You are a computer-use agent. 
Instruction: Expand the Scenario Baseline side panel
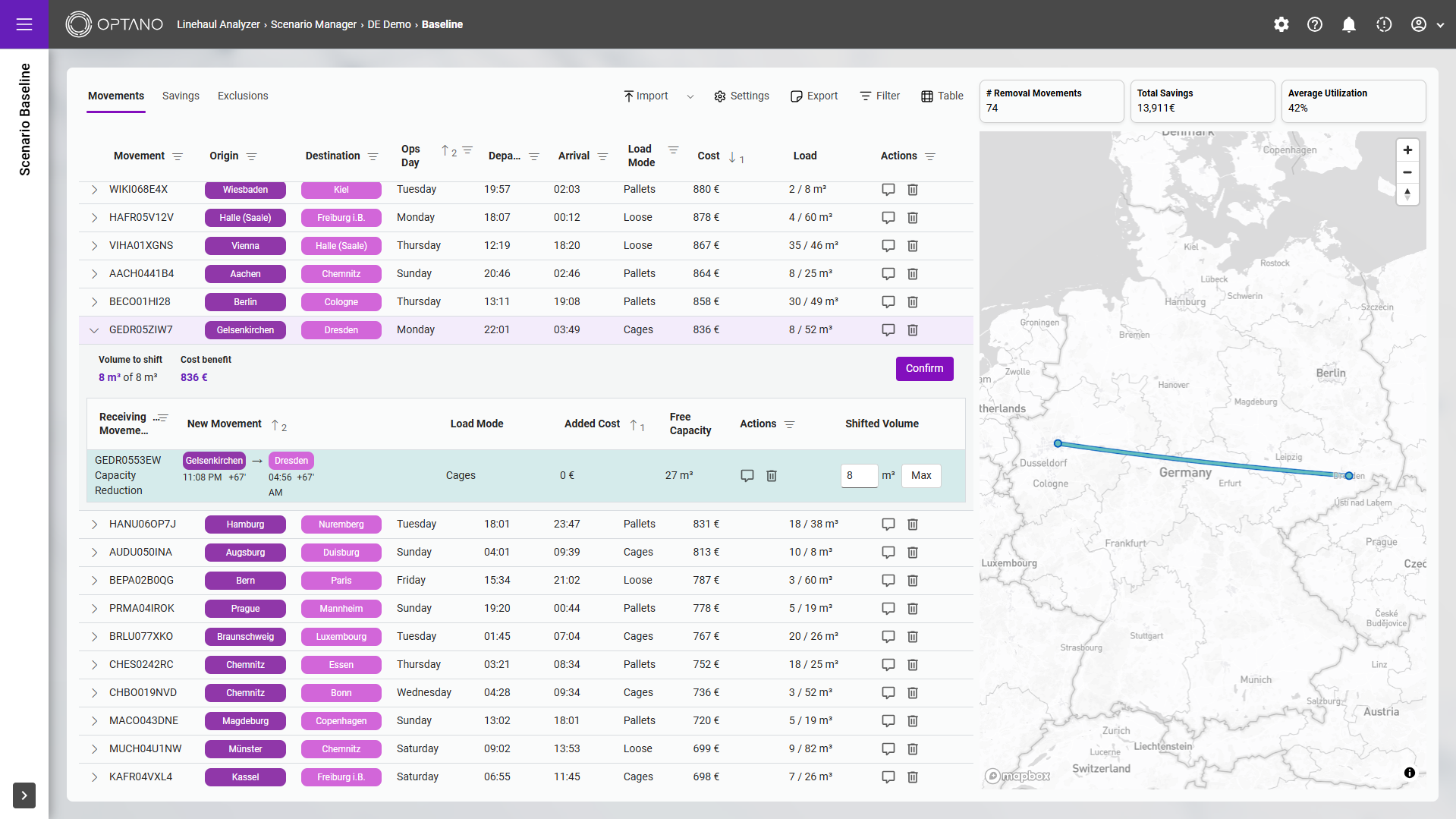24,795
